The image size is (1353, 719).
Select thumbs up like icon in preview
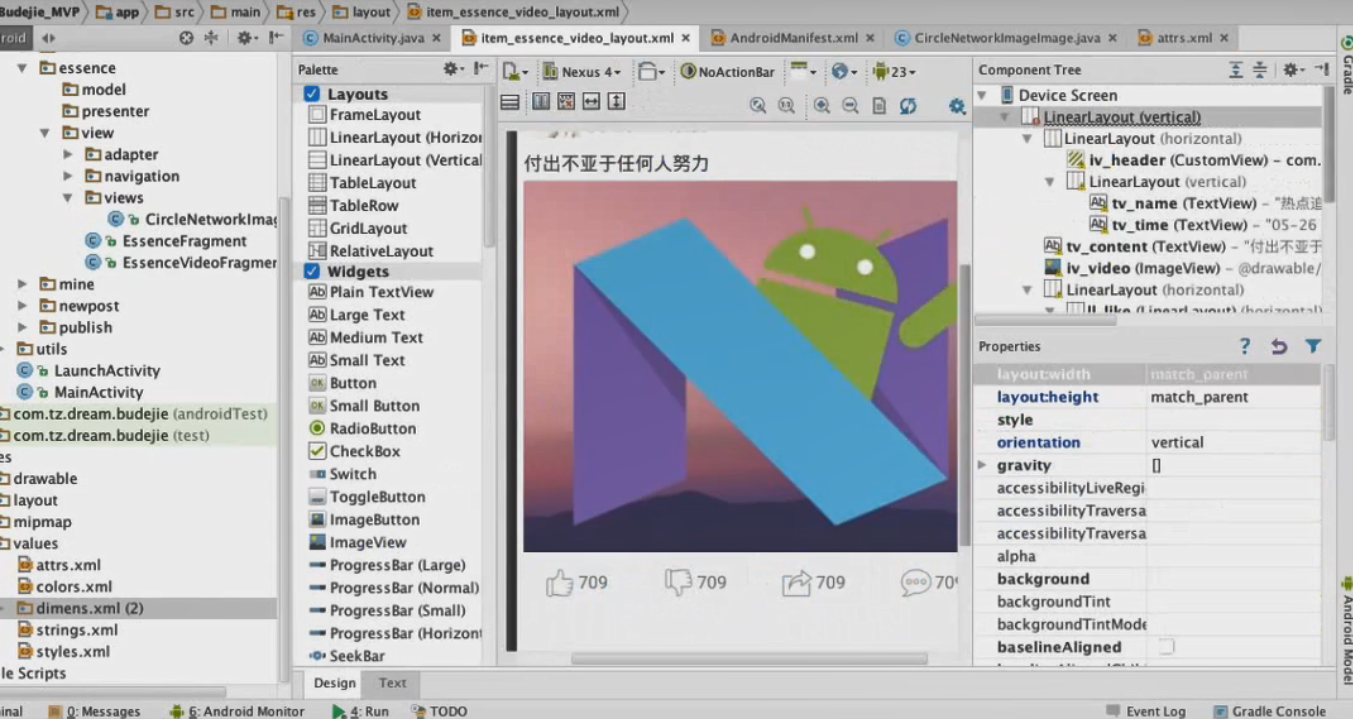coord(559,583)
